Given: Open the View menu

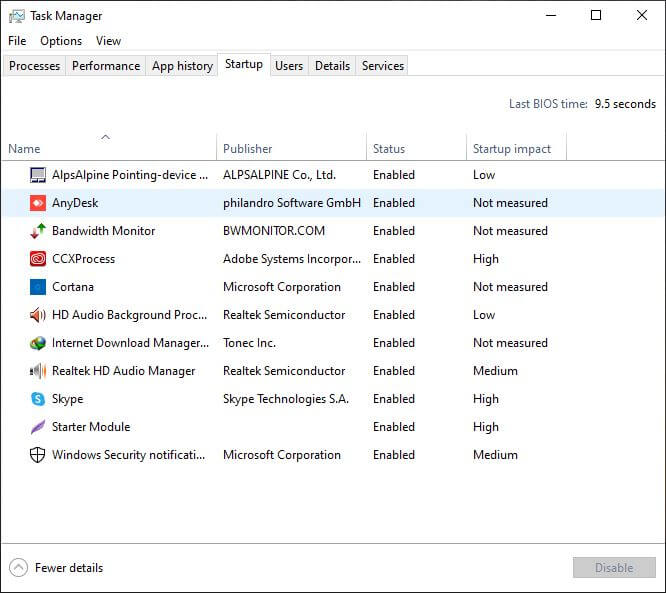Looking at the screenshot, I should click(x=108, y=41).
